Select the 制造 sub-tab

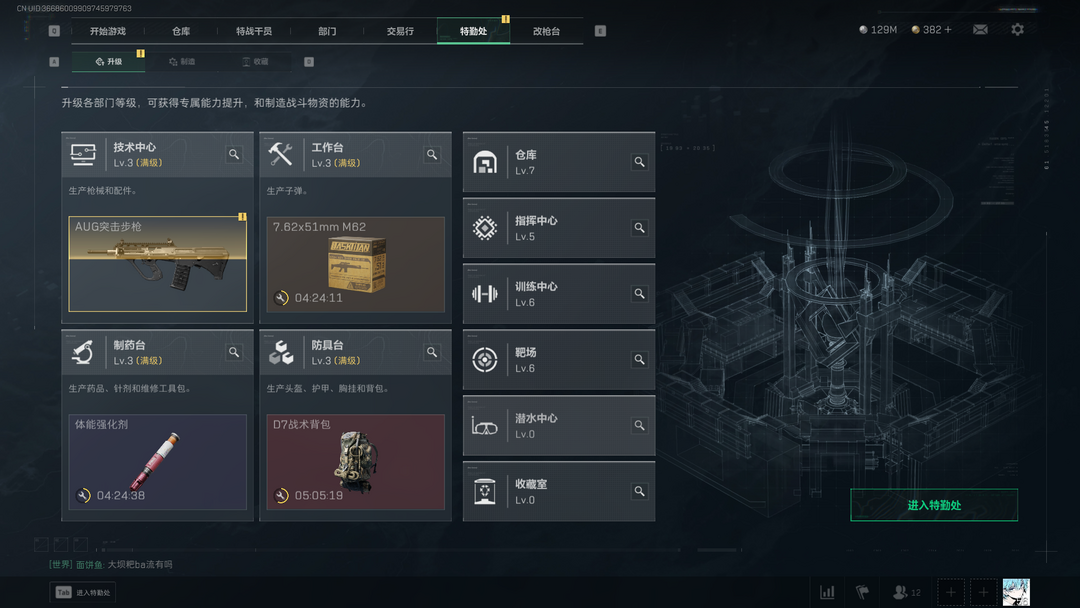[183, 61]
